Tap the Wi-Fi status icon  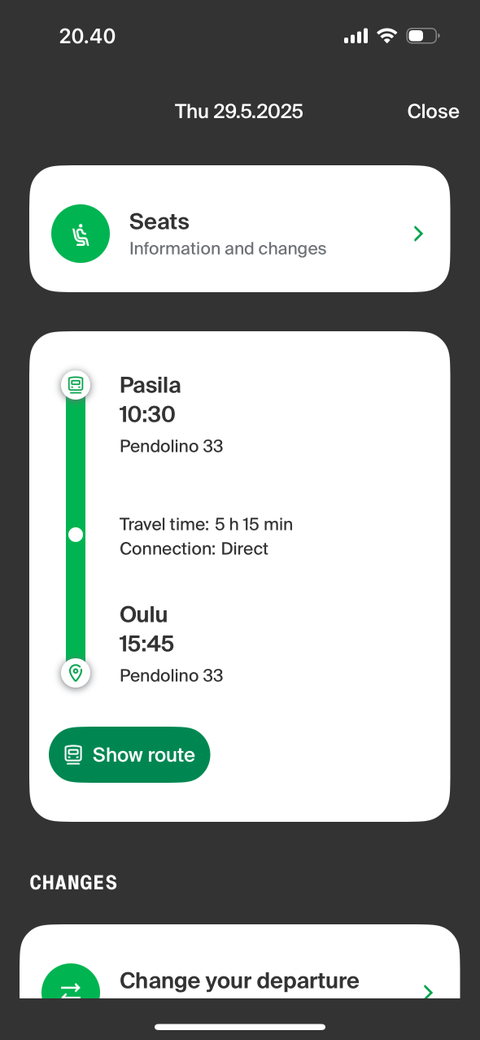point(386,36)
